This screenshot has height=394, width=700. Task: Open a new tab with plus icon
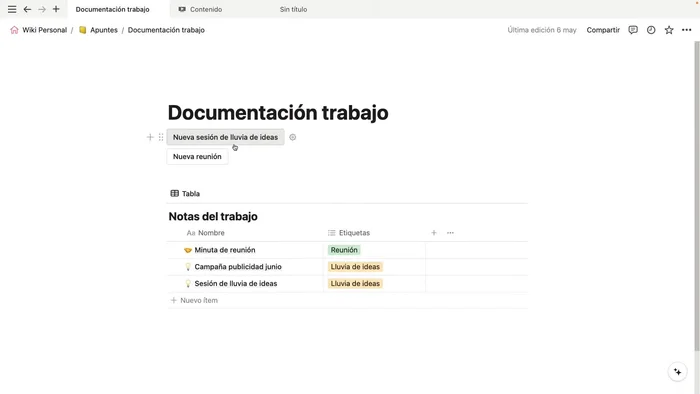coord(56,9)
